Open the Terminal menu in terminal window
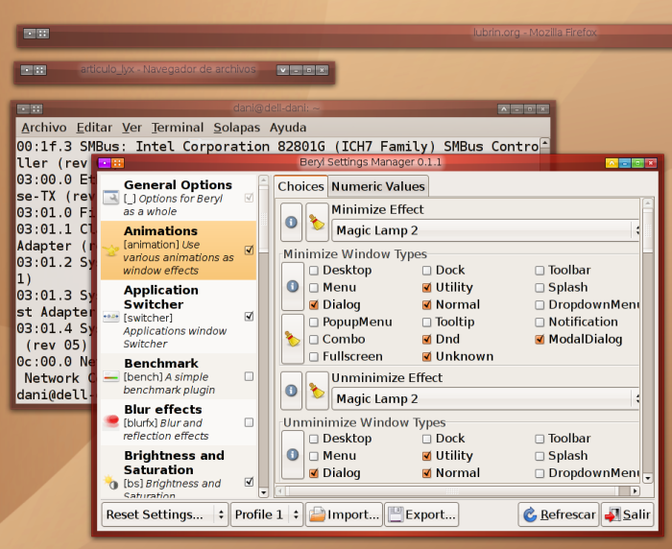The width and height of the screenshot is (672, 549). 177,127
